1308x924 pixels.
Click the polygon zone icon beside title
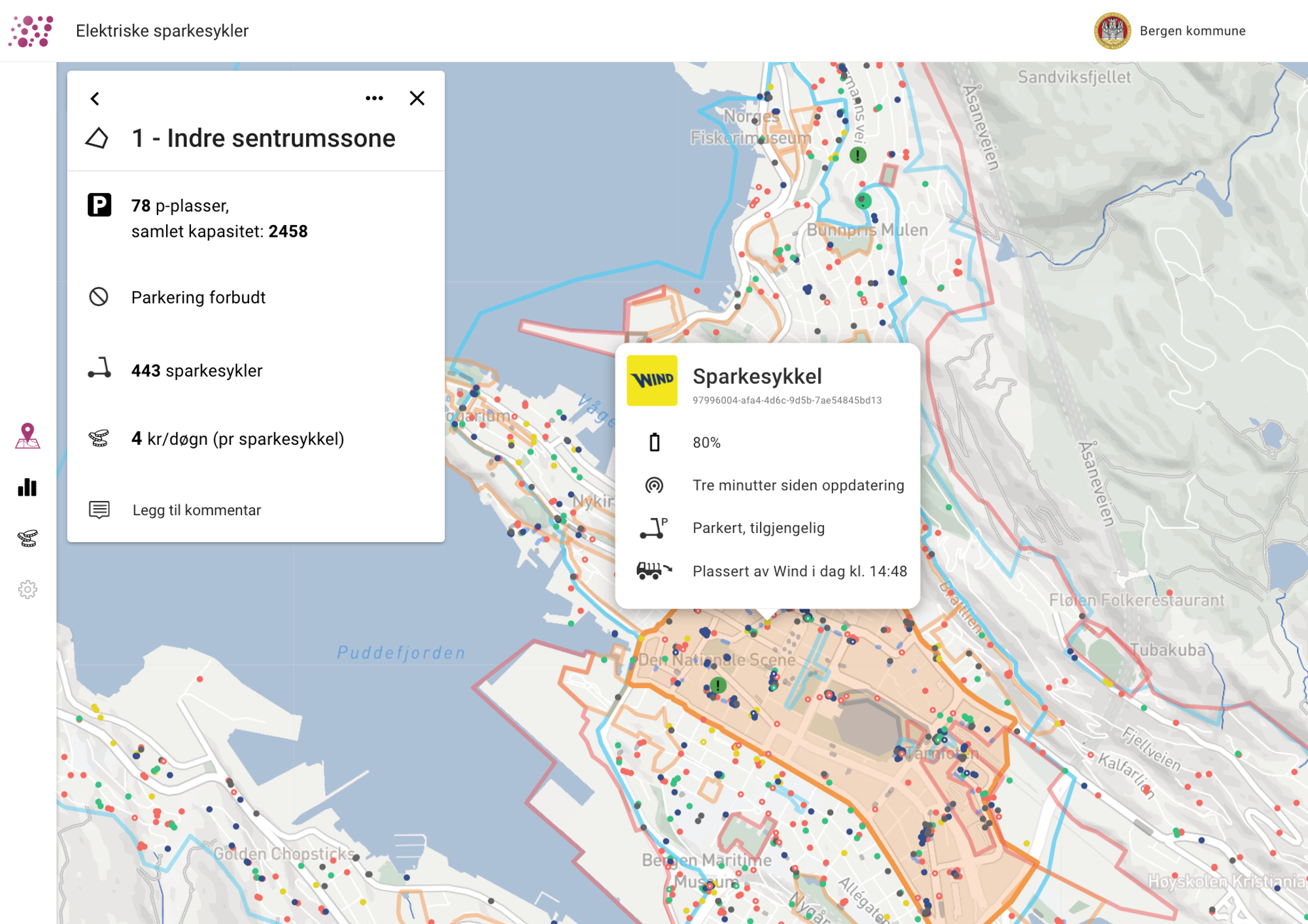point(97,138)
